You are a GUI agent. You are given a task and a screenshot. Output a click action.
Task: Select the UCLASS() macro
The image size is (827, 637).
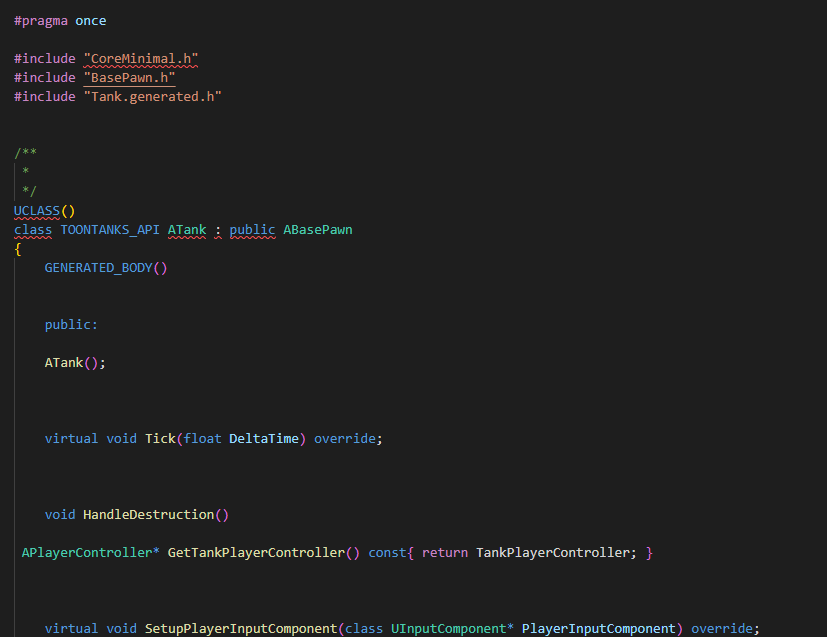click(x=35, y=210)
